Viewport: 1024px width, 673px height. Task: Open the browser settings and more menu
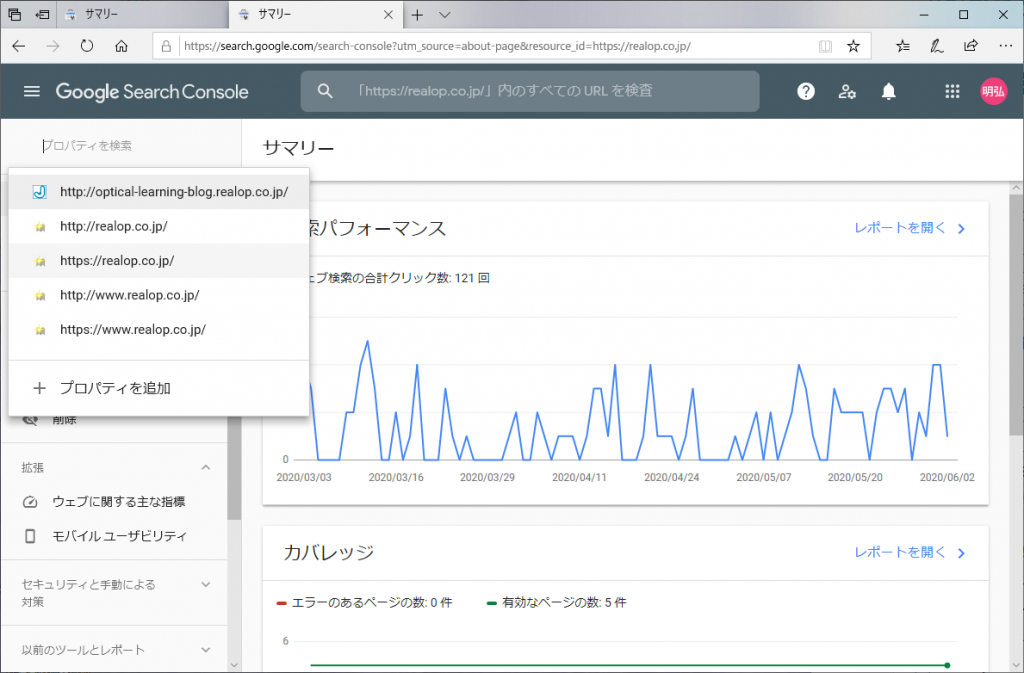coord(1006,46)
